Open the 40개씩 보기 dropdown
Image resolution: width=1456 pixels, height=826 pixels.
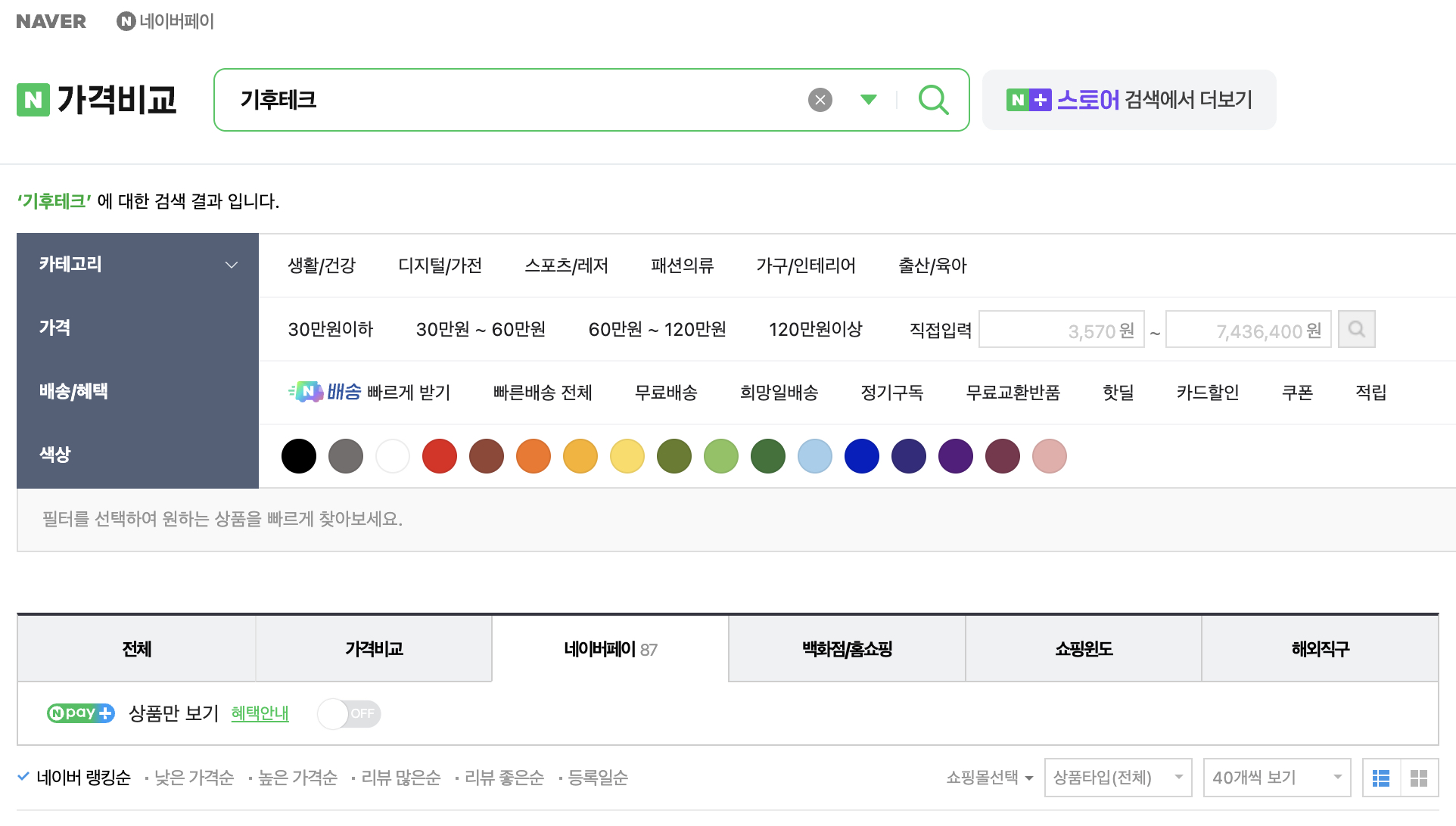coord(1277,778)
